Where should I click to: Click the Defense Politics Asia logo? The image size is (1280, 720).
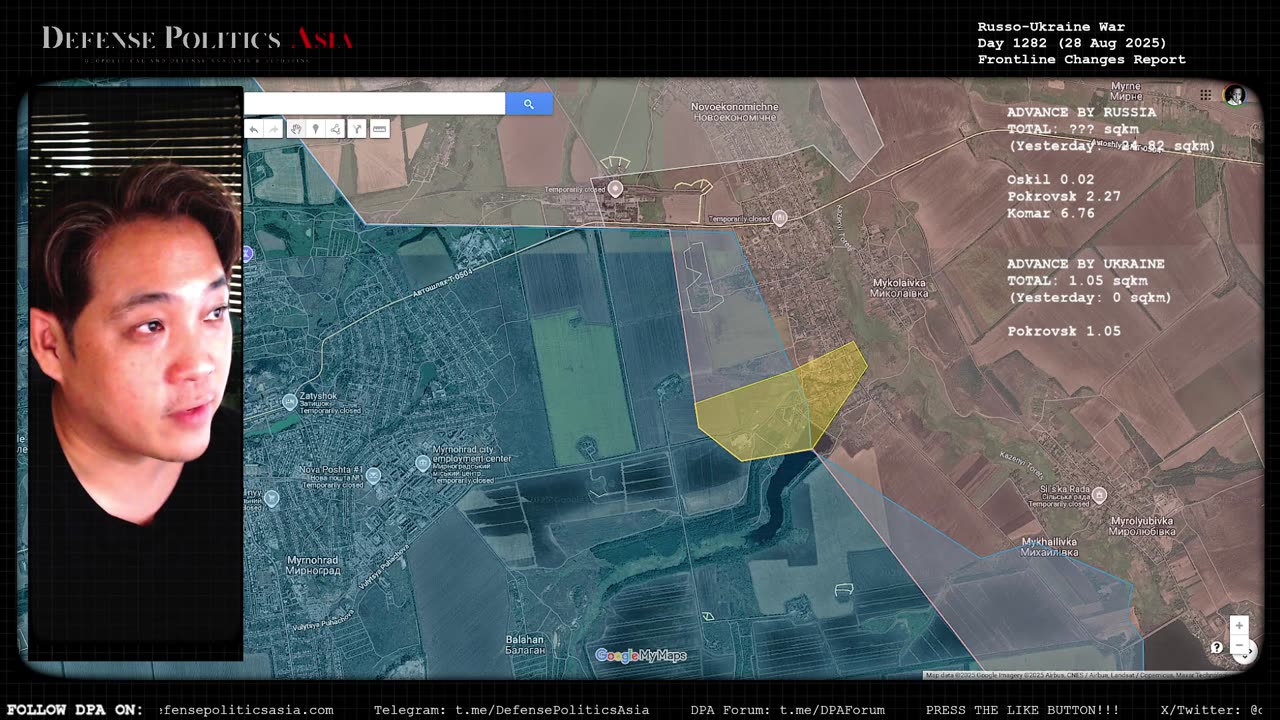197,40
